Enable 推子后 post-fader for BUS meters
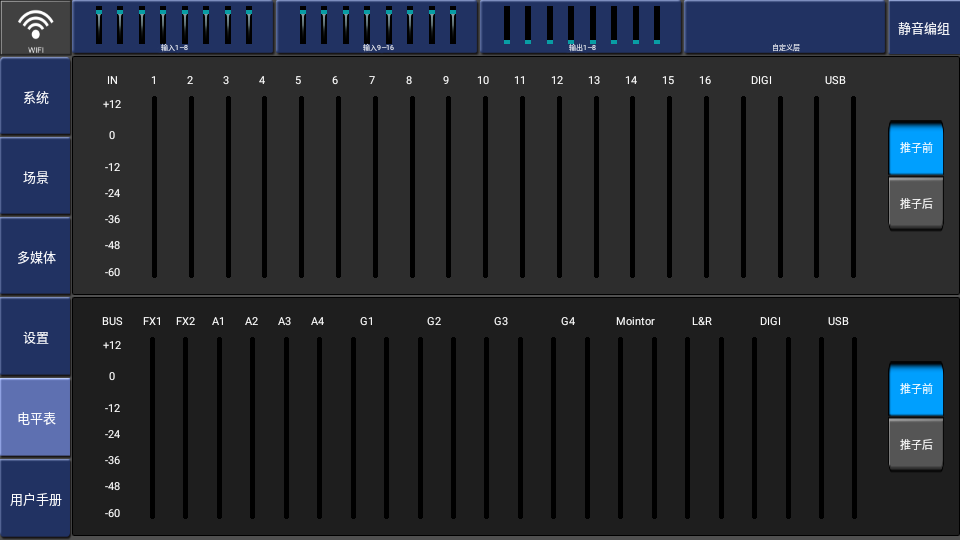 tap(916, 444)
